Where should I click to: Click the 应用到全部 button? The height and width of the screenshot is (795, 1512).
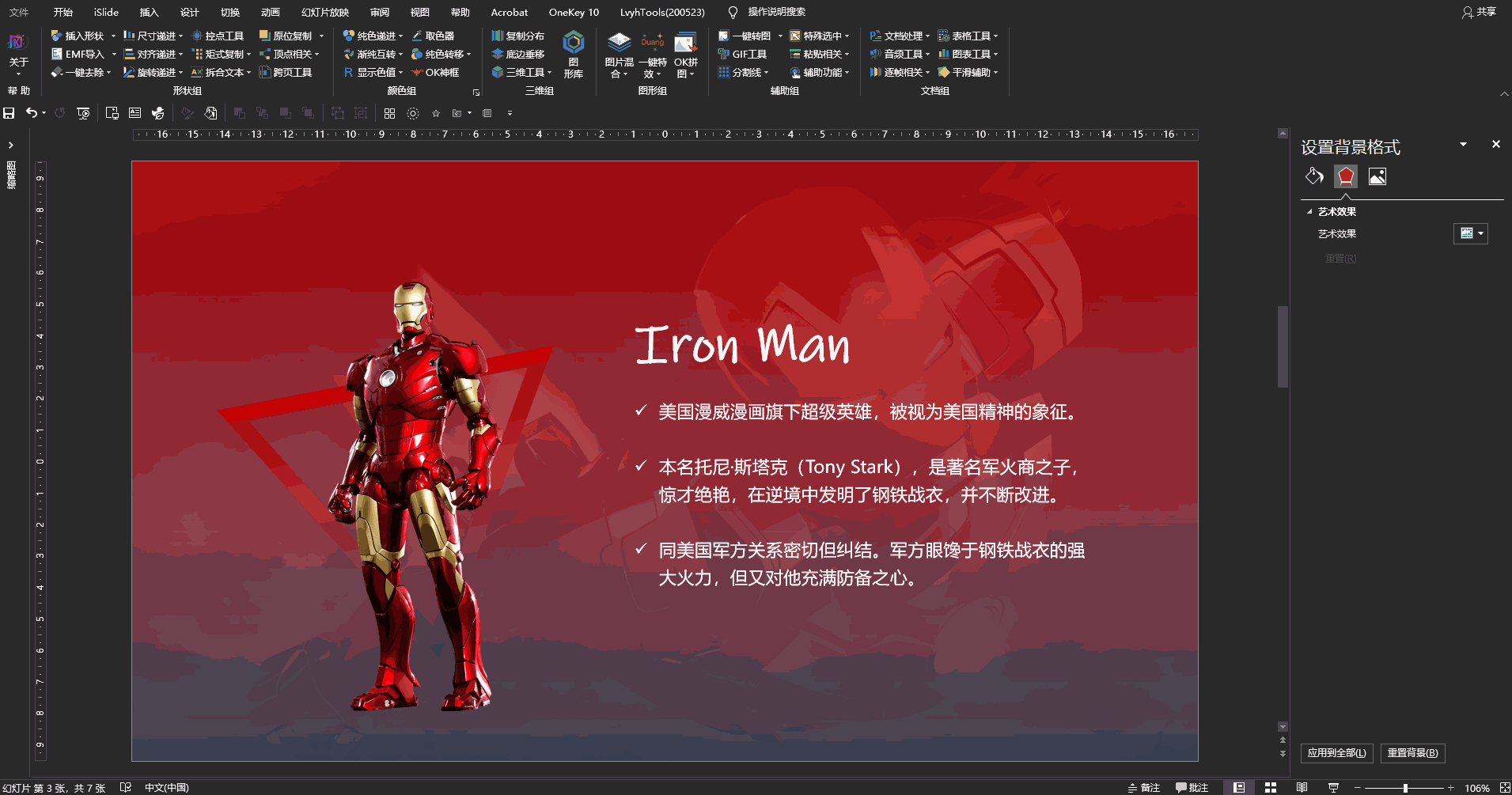[x=1336, y=753]
